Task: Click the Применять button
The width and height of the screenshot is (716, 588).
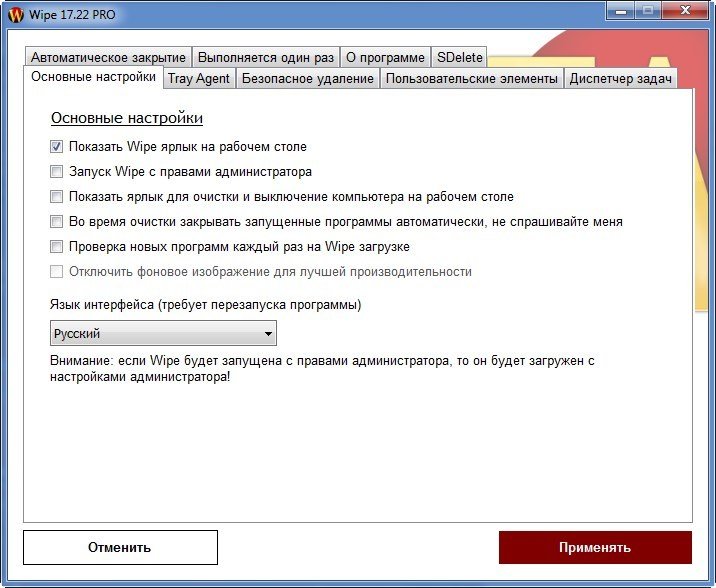Action: tap(595, 547)
